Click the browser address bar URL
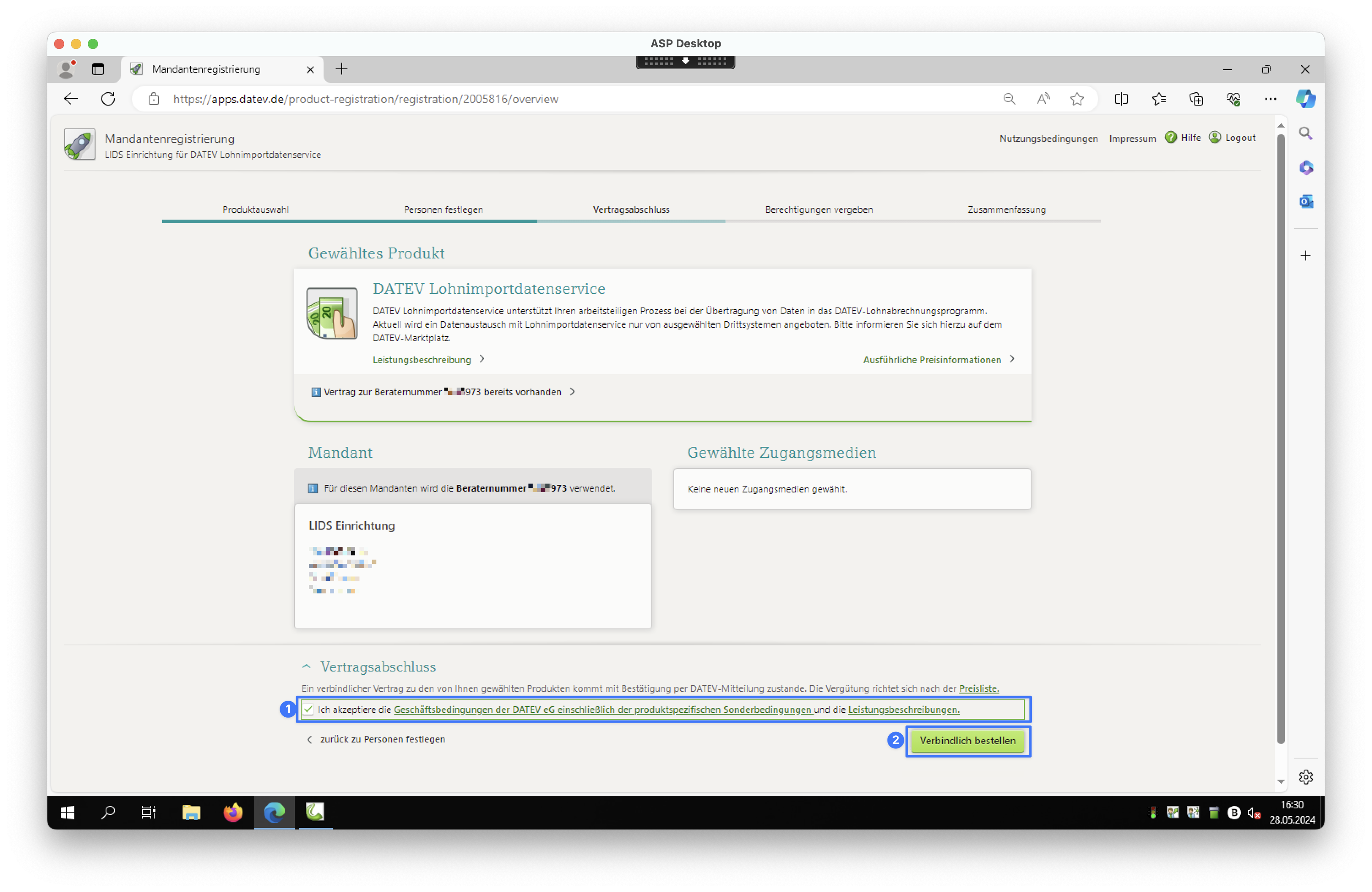Image resolution: width=1372 pixels, height=892 pixels. (x=365, y=99)
